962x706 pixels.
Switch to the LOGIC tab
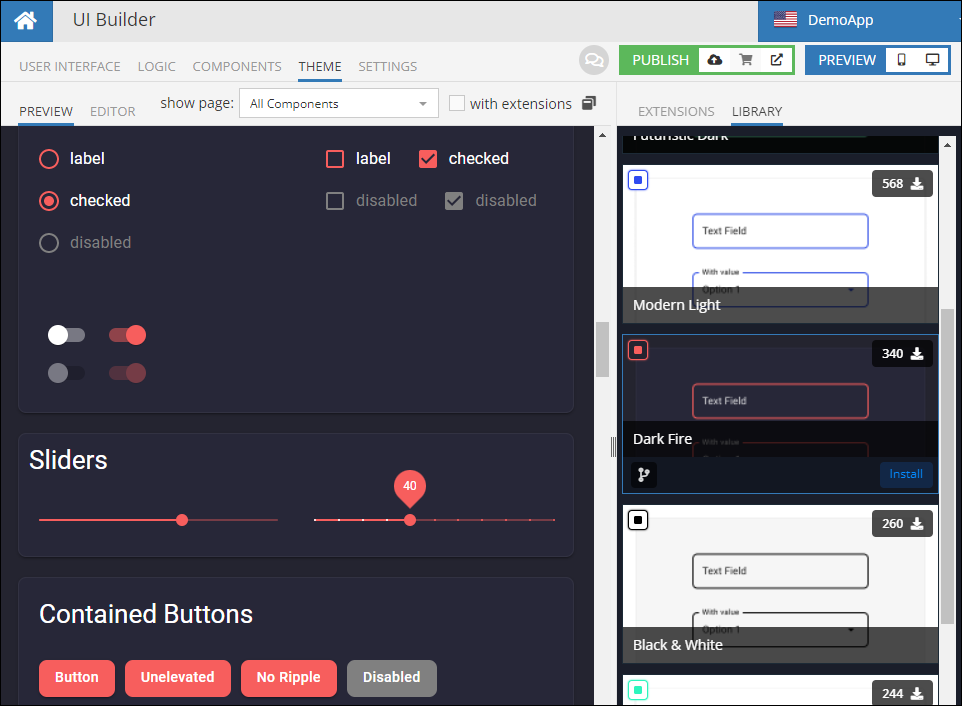156,66
